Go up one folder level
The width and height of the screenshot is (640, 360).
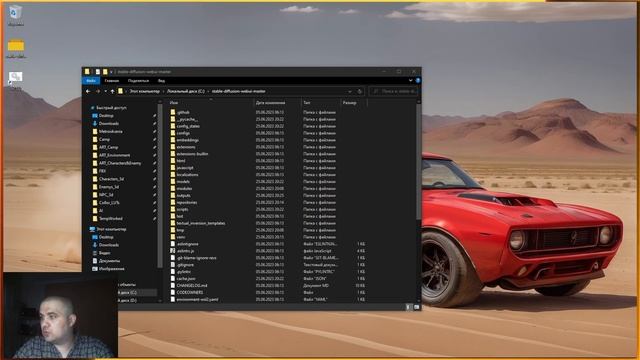113,91
